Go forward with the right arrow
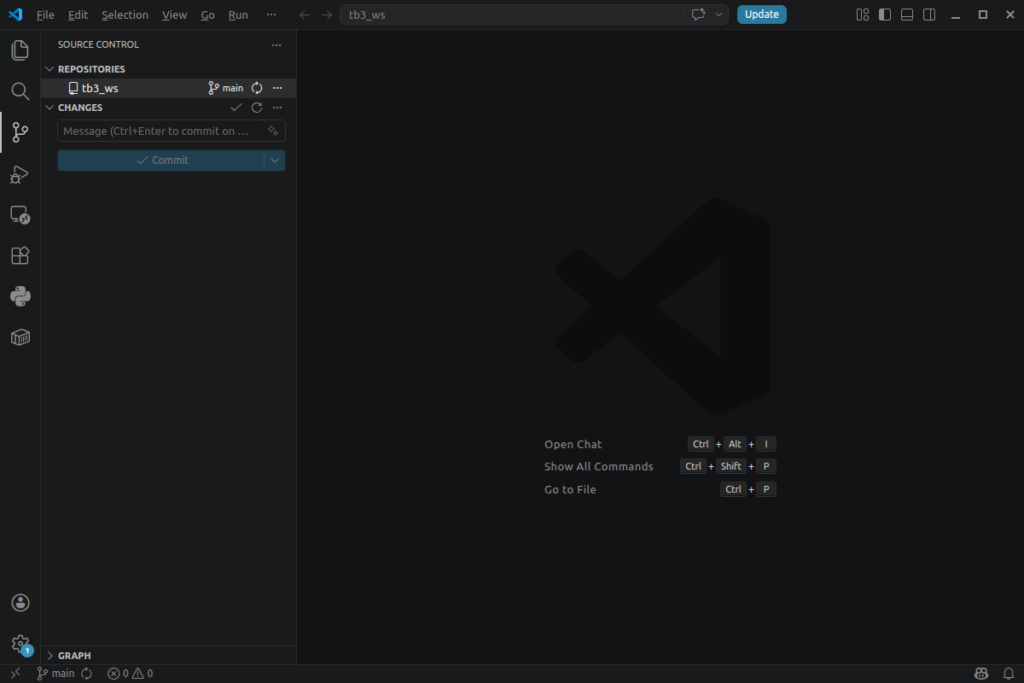 [x=327, y=14]
